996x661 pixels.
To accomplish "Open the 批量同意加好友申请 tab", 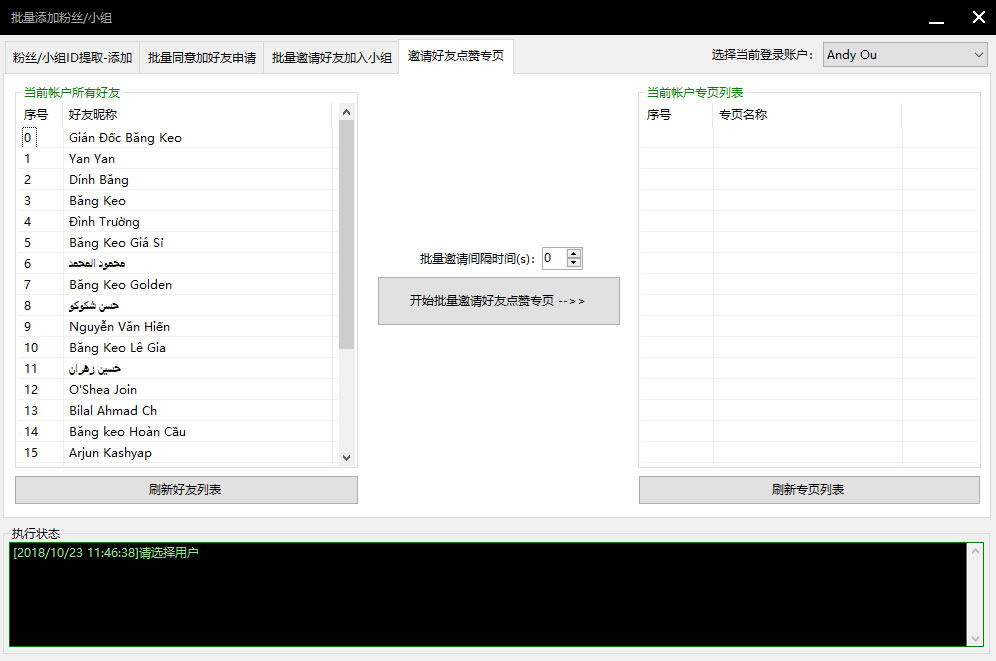I will 202,58.
